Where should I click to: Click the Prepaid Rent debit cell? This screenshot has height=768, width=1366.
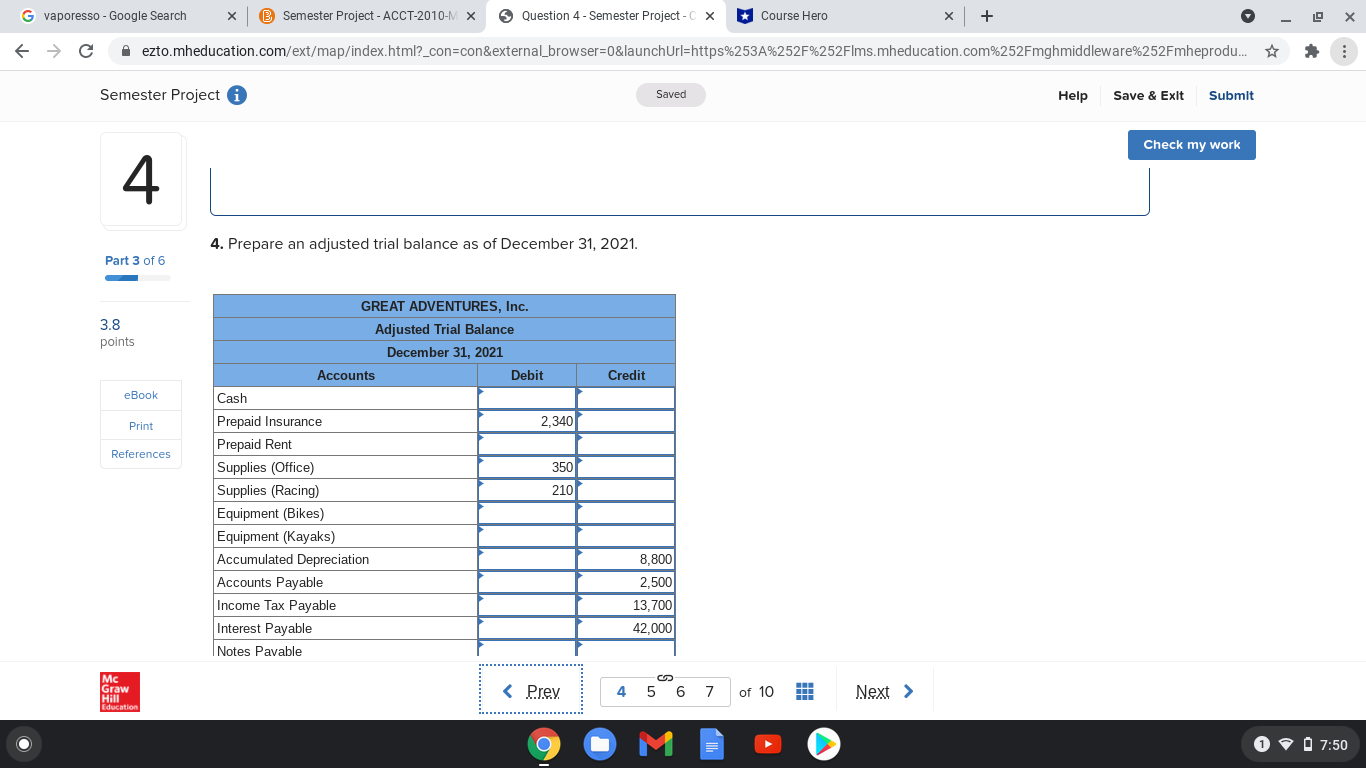(x=527, y=444)
